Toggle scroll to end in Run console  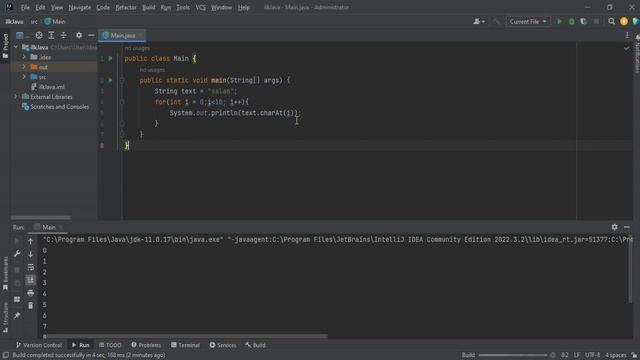pos(31,280)
